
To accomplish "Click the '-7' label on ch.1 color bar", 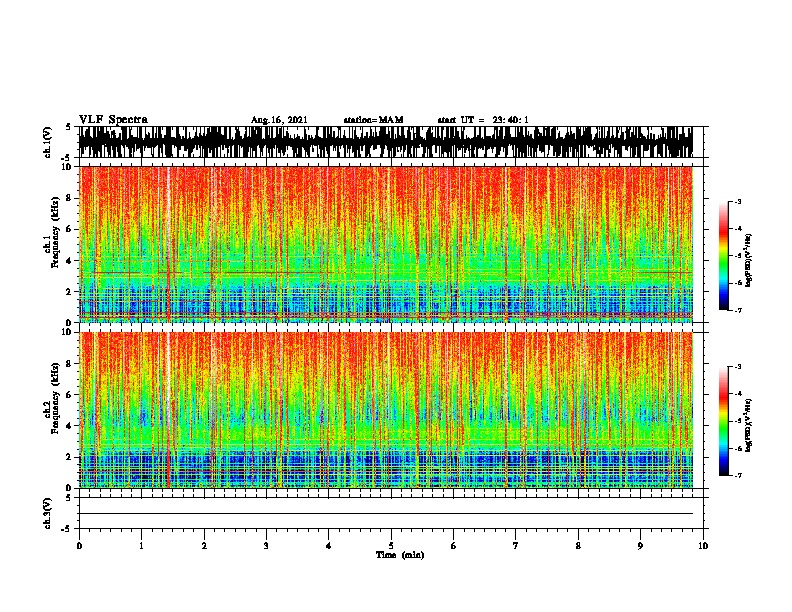I will tap(737, 310).
